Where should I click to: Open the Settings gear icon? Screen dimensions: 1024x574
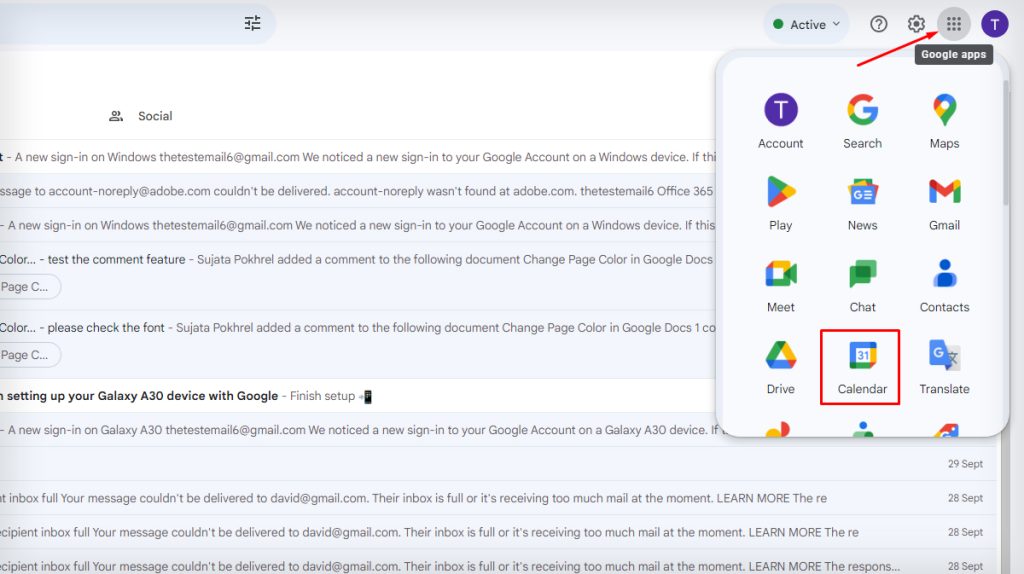click(916, 24)
